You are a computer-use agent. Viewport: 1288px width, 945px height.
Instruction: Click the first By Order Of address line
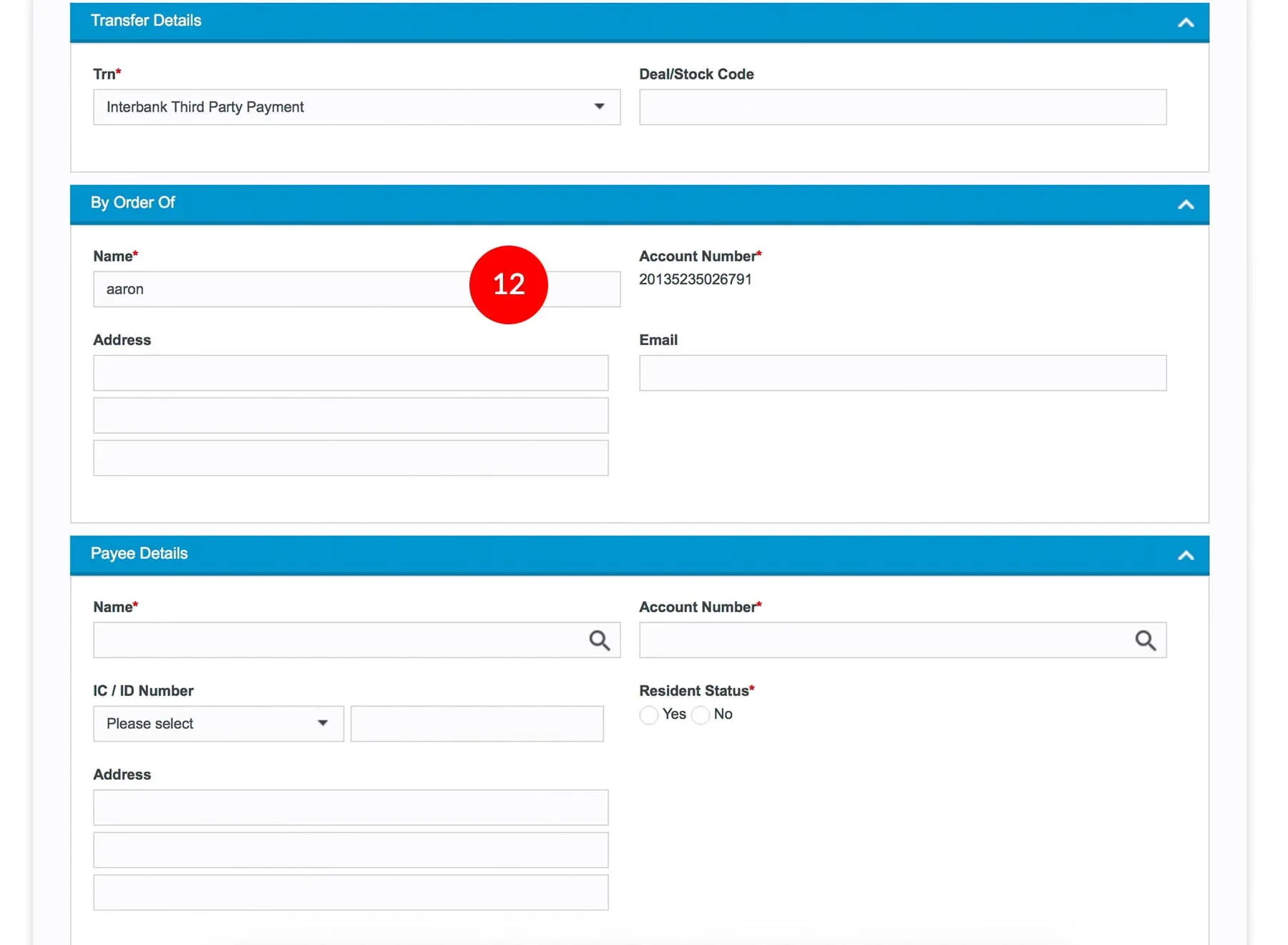[x=351, y=373]
